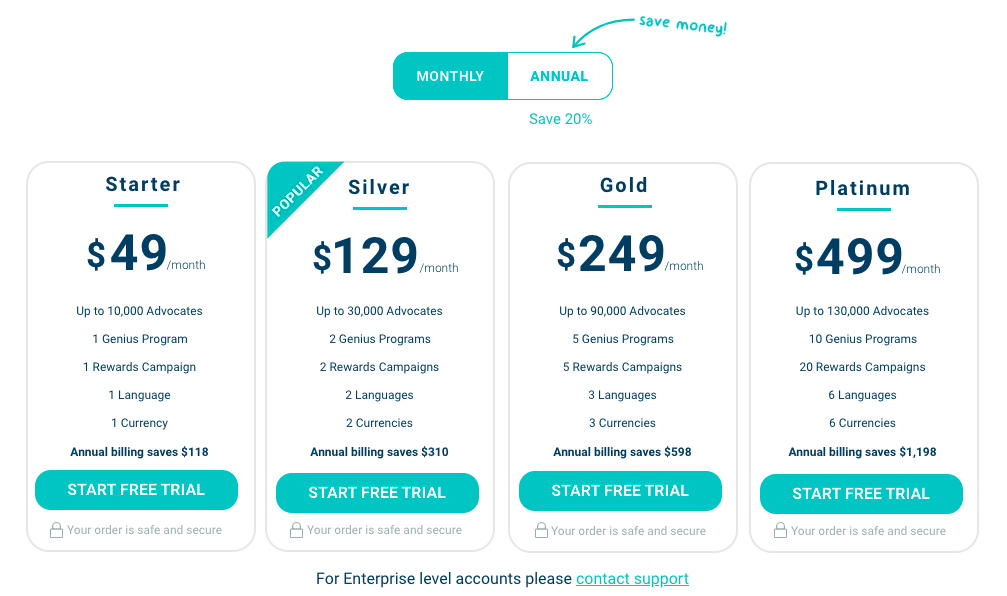Screen dimensions: 1007x596
Task: Click the lock icon under Platinum plan
Action: pyautogui.click(x=780, y=530)
